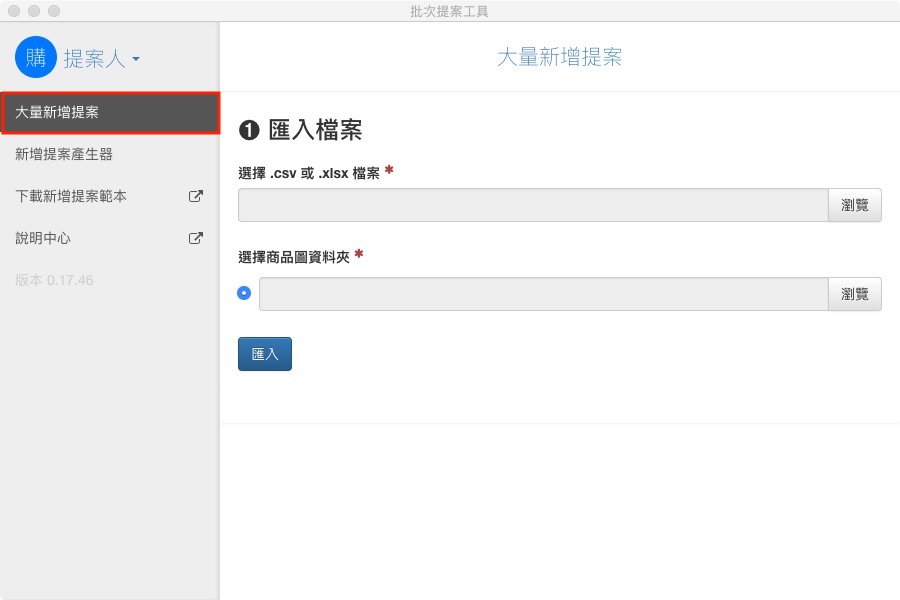The width and height of the screenshot is (900, 600).
Task: Click the step 1 circled number icon
Action: 249,130
